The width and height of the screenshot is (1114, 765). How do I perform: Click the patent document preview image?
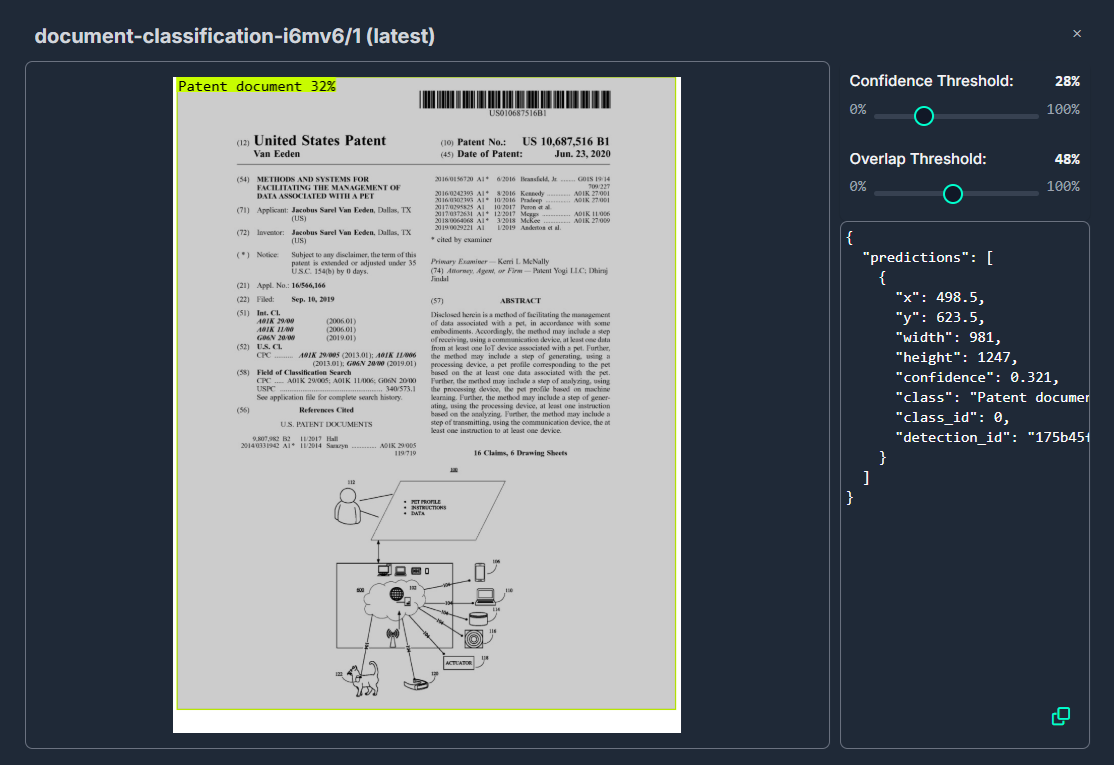pyautogui.click(x=427, y=405)
